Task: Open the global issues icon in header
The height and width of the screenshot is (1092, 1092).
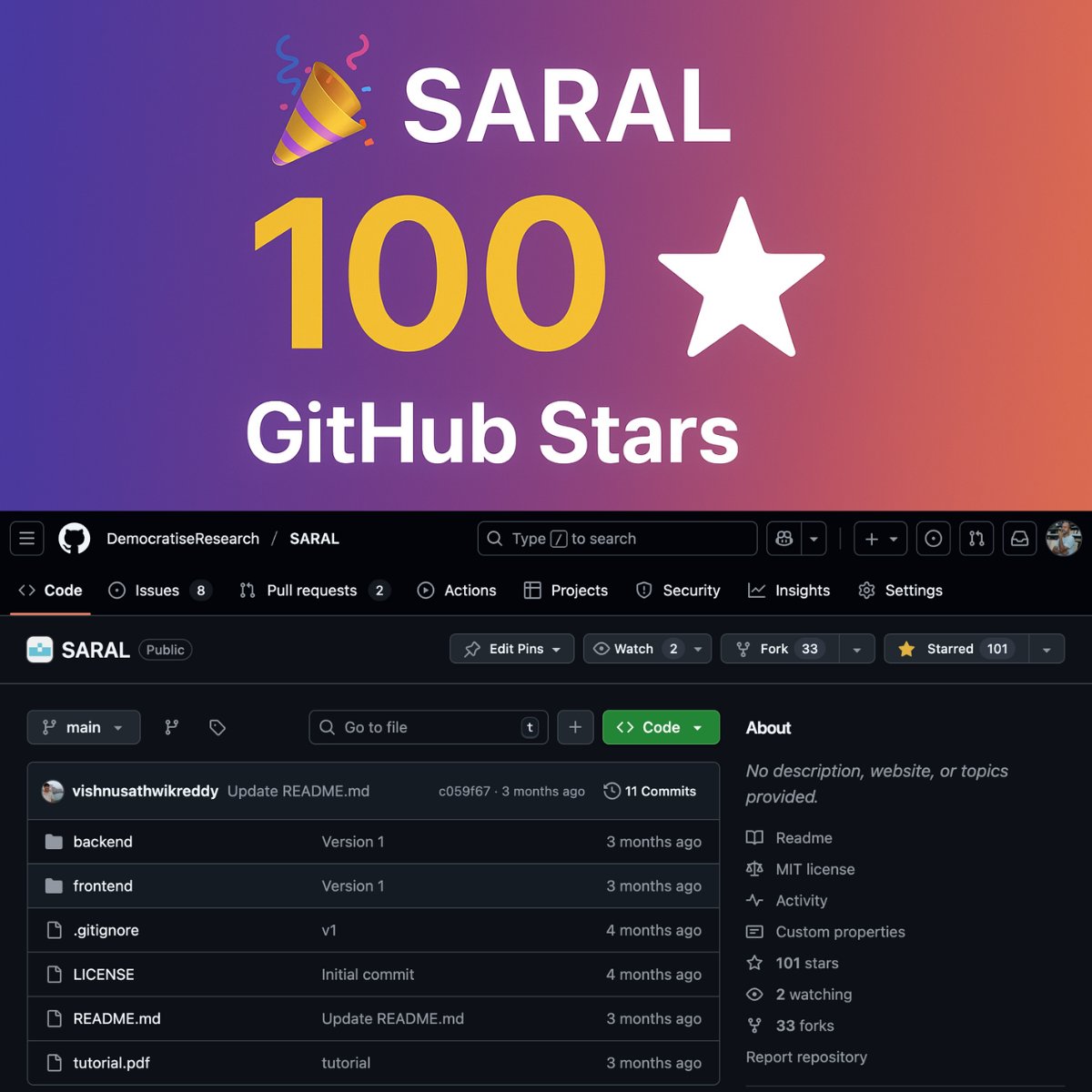Action: pyautogui.click(x=934, y=539)
